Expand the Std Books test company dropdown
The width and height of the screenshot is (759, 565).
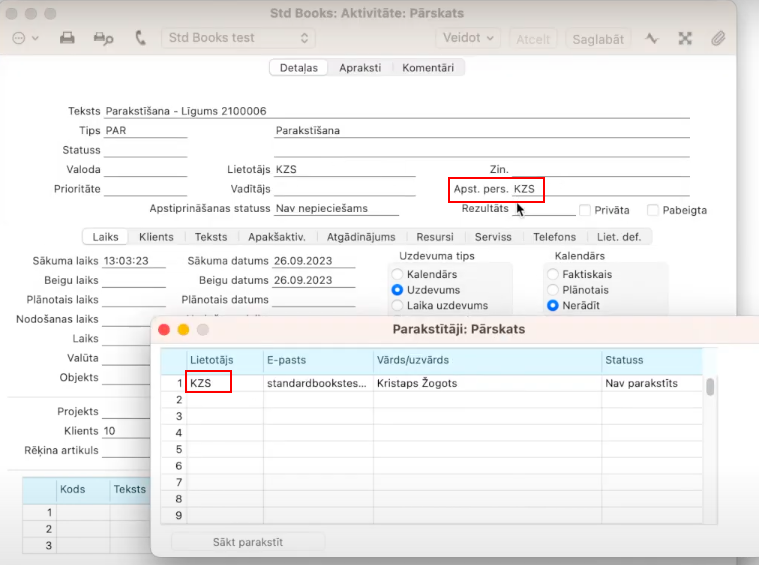click(238, 38)
